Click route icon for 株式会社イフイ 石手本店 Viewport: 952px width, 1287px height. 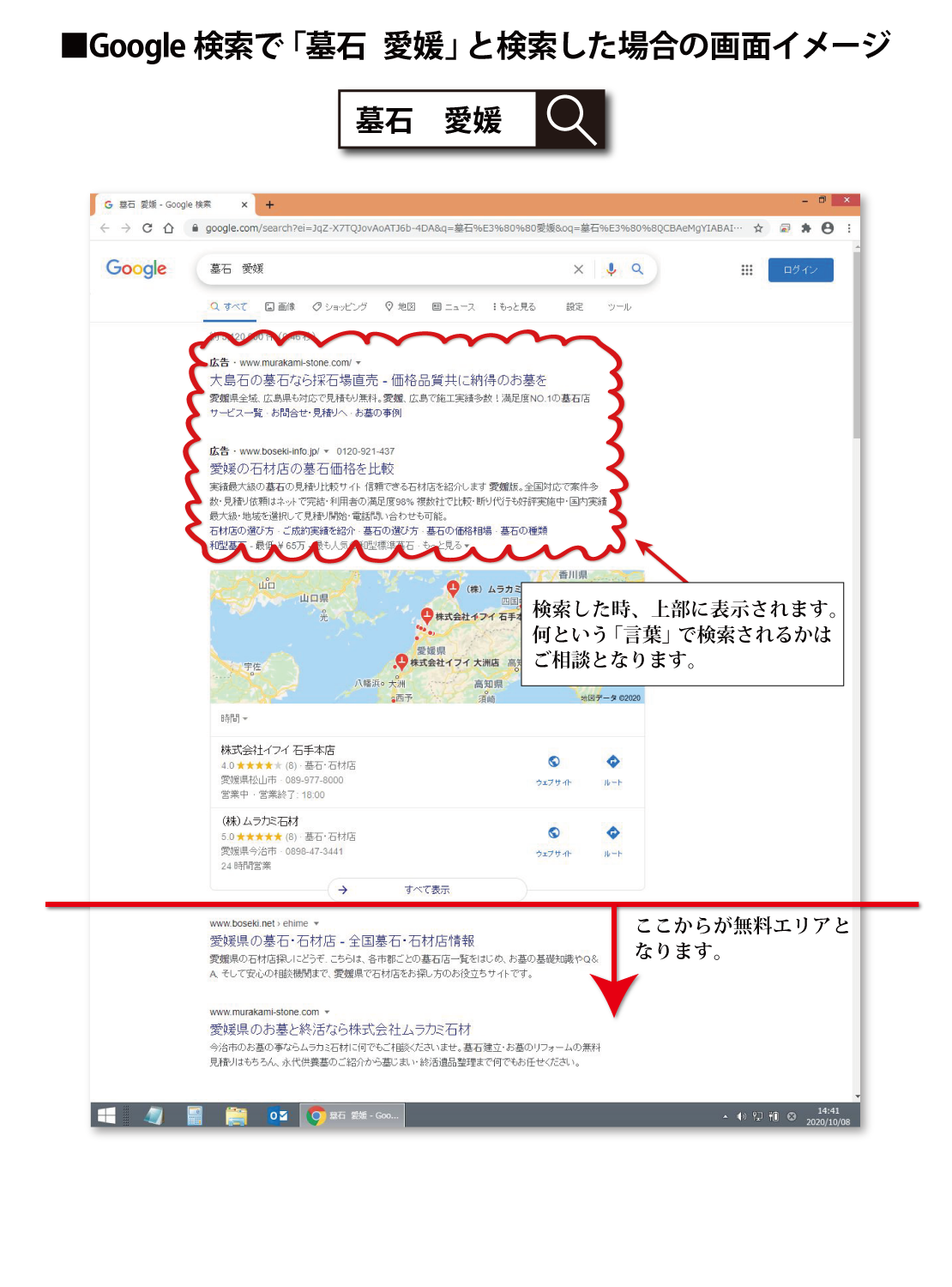point(612,766)
